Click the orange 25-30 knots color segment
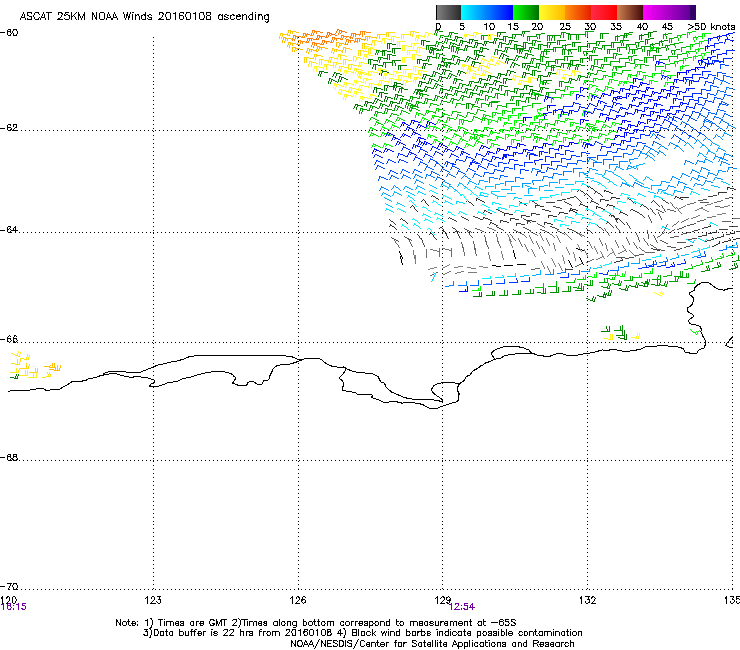Screen dimensions: 740x650 [x=578, y=12]
